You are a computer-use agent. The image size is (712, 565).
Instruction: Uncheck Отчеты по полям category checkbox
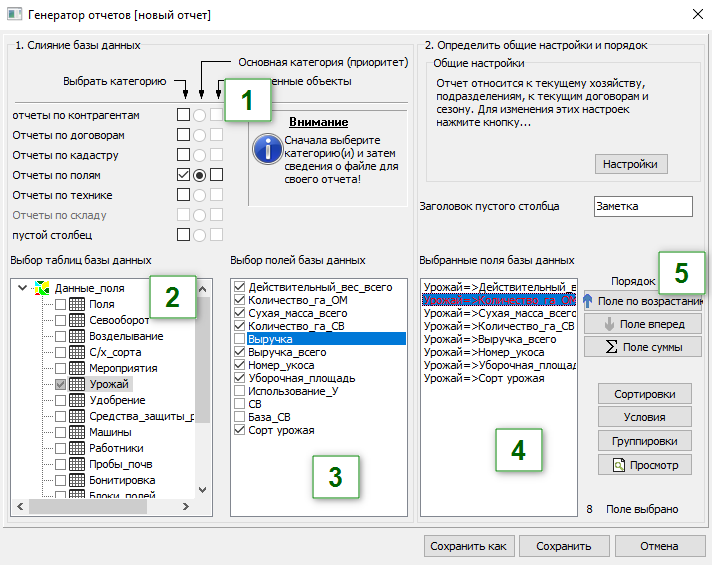coord(183,174)
